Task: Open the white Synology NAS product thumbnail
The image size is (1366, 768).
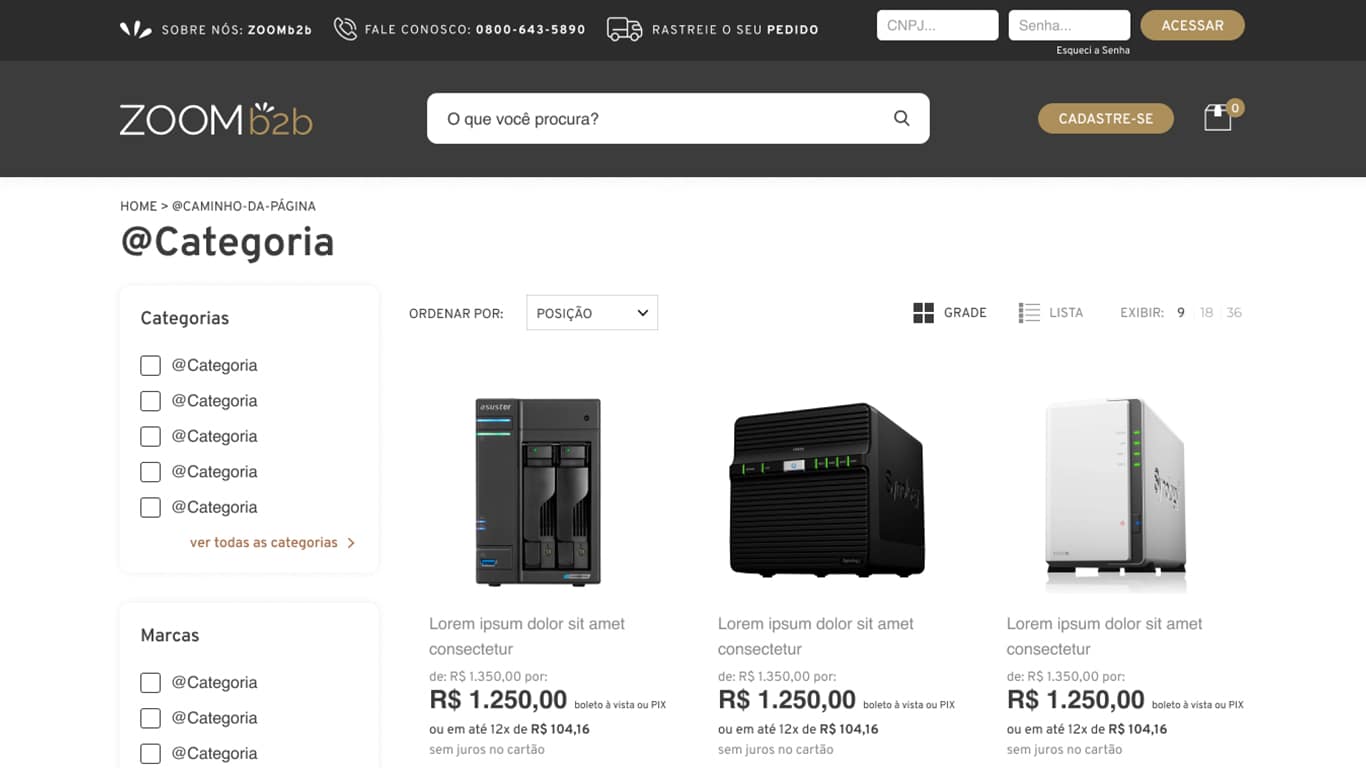Action: click(x=1115, y=490)
